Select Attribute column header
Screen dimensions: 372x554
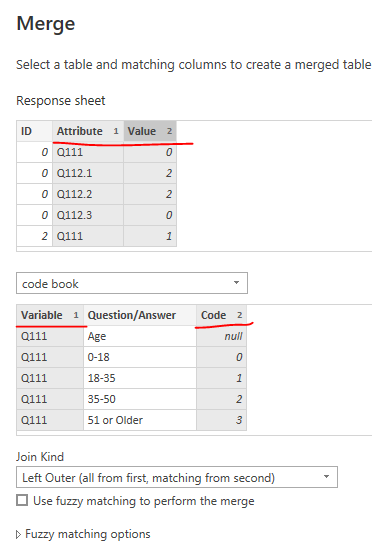(88, 131)
